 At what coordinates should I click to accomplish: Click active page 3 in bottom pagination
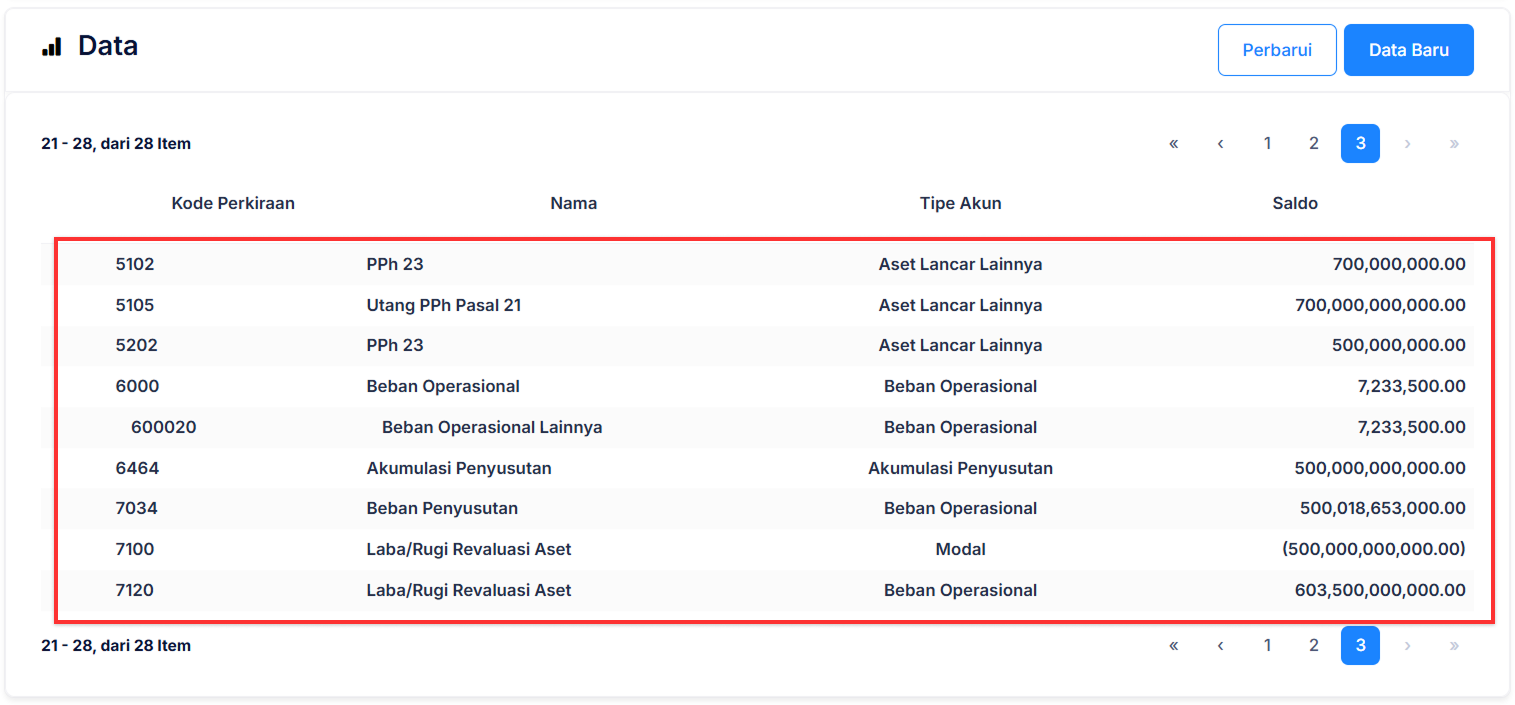click(1360, 645)
